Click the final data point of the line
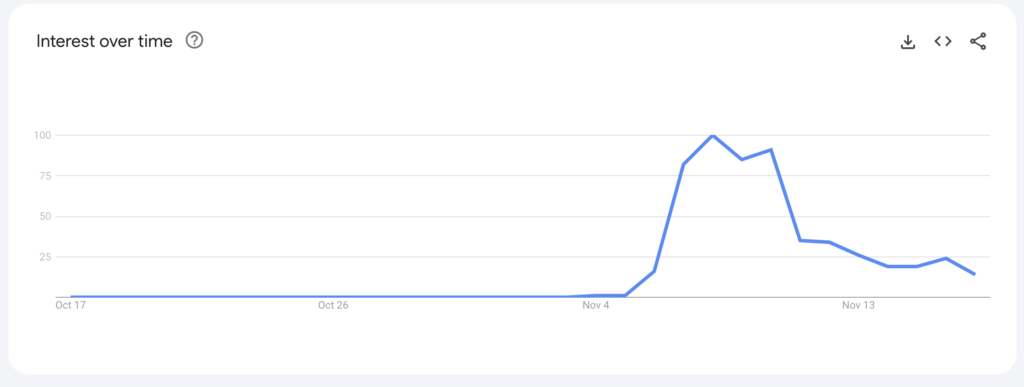1024x387 pixels. [x=974, y=274]
